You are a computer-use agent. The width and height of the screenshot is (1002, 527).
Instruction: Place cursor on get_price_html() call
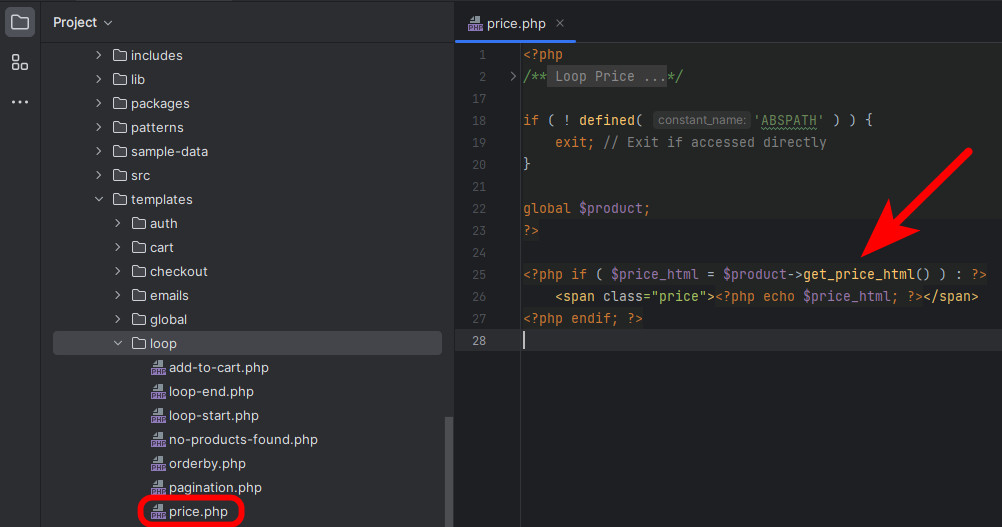pos(866,275)
